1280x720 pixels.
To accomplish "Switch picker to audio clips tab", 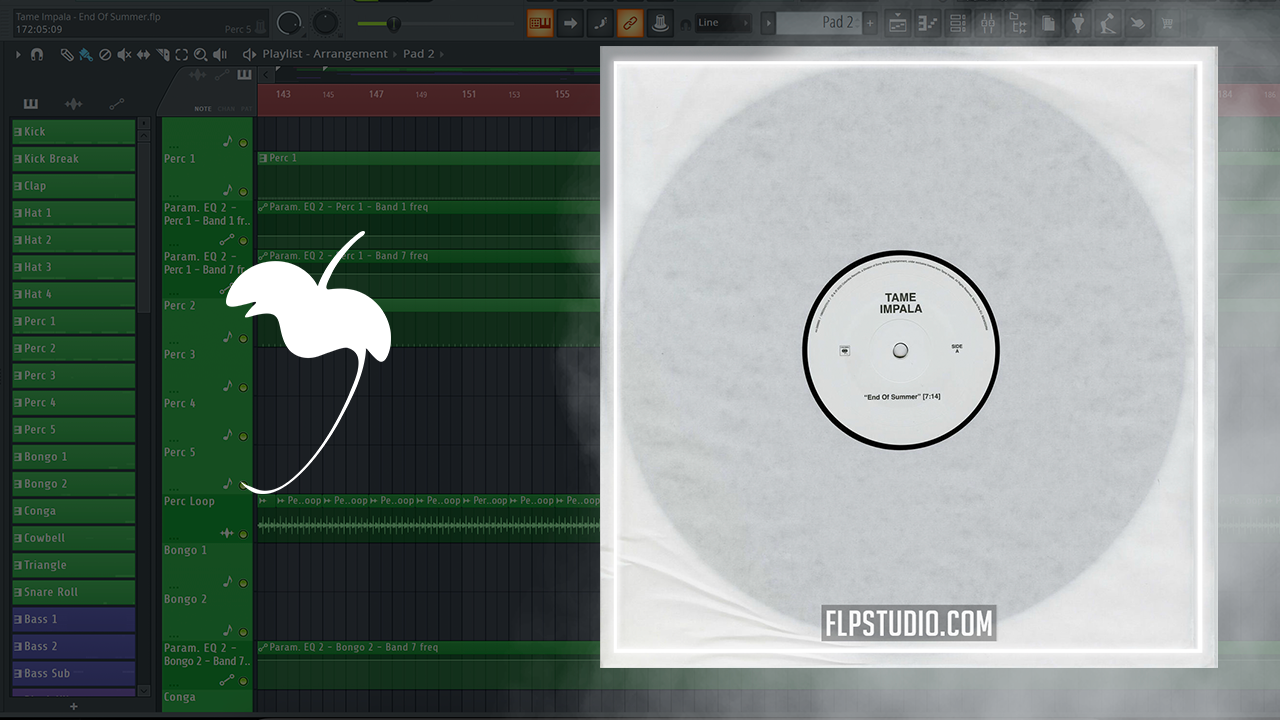I will click(73, 104).
